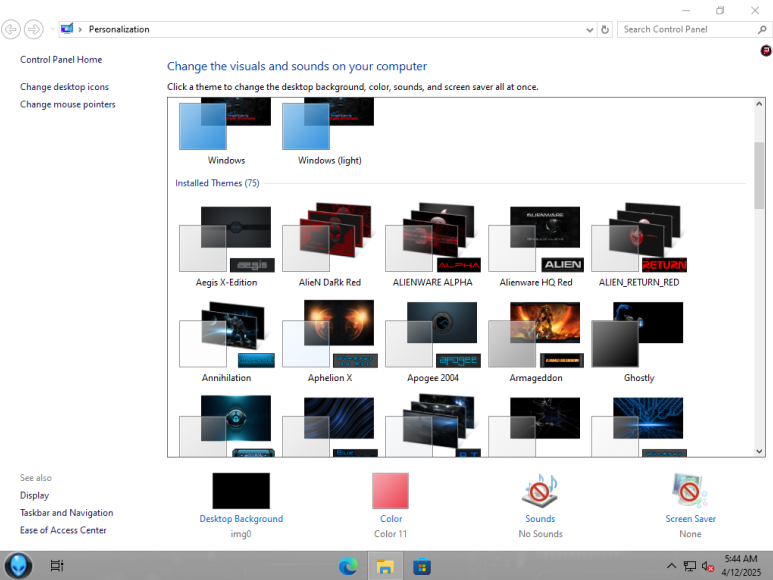Open the Screen Saver icon

[690, 491]
